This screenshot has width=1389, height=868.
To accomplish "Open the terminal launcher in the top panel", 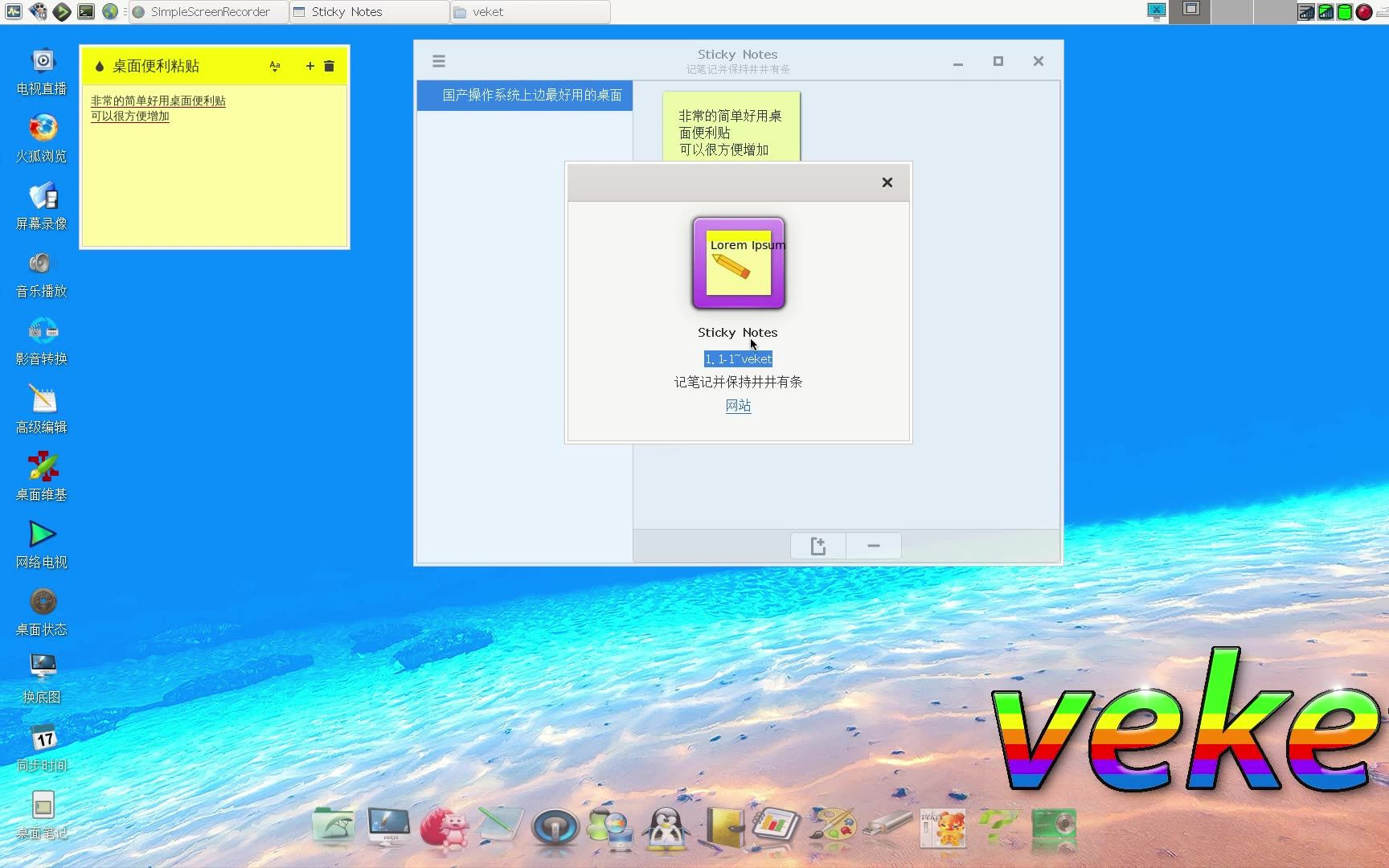I will coord(86,11).
